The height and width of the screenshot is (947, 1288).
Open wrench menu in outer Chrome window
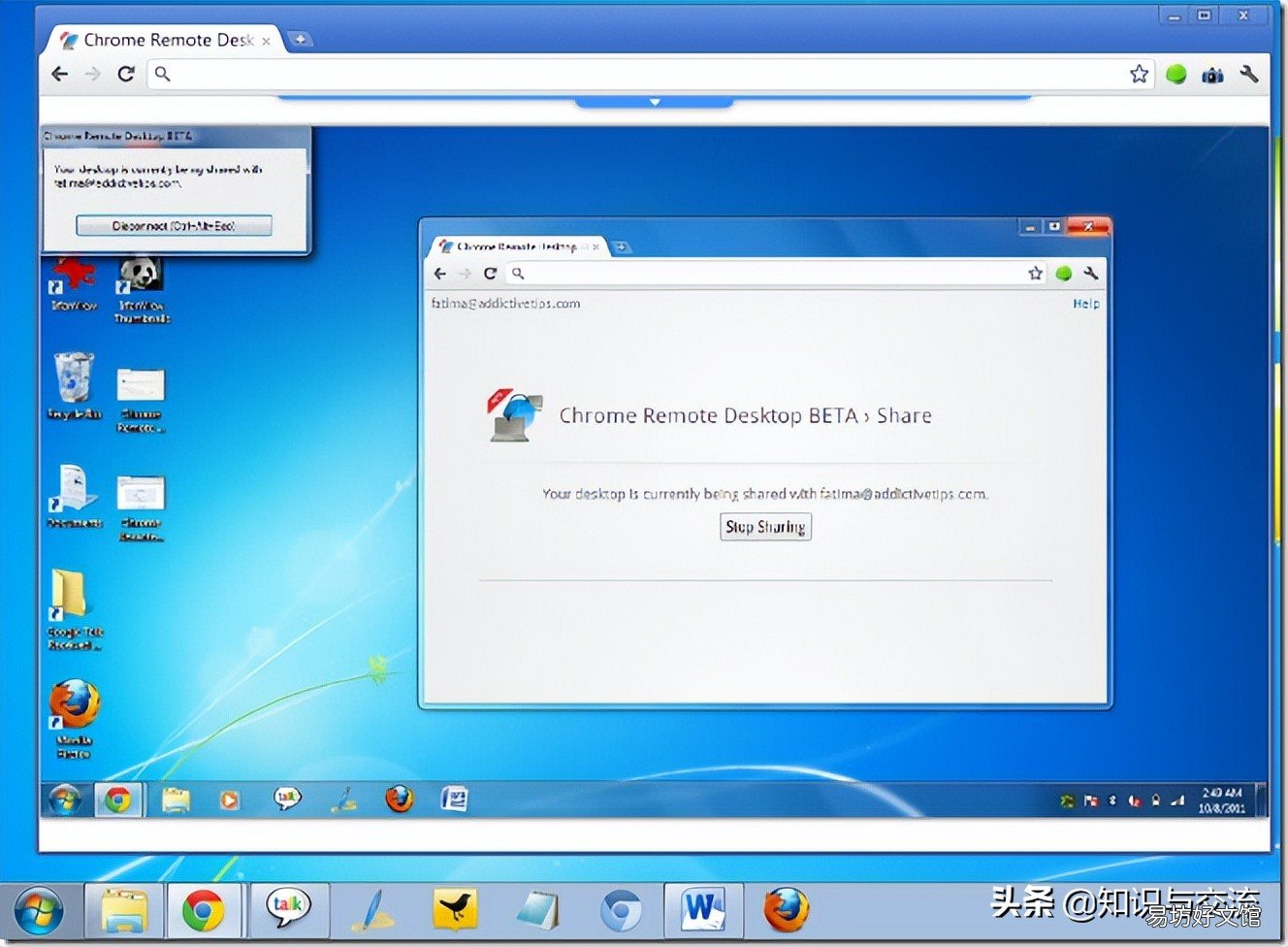click(x=1249, y=74)
